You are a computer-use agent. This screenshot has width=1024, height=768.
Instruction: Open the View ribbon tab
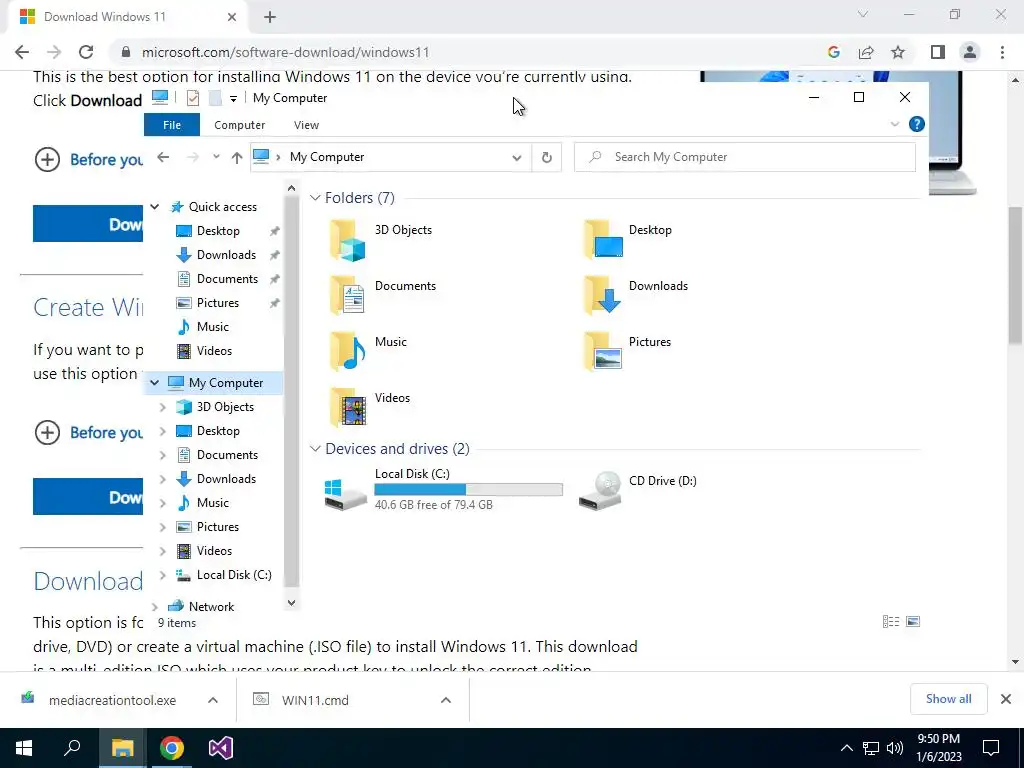(306, 125)
